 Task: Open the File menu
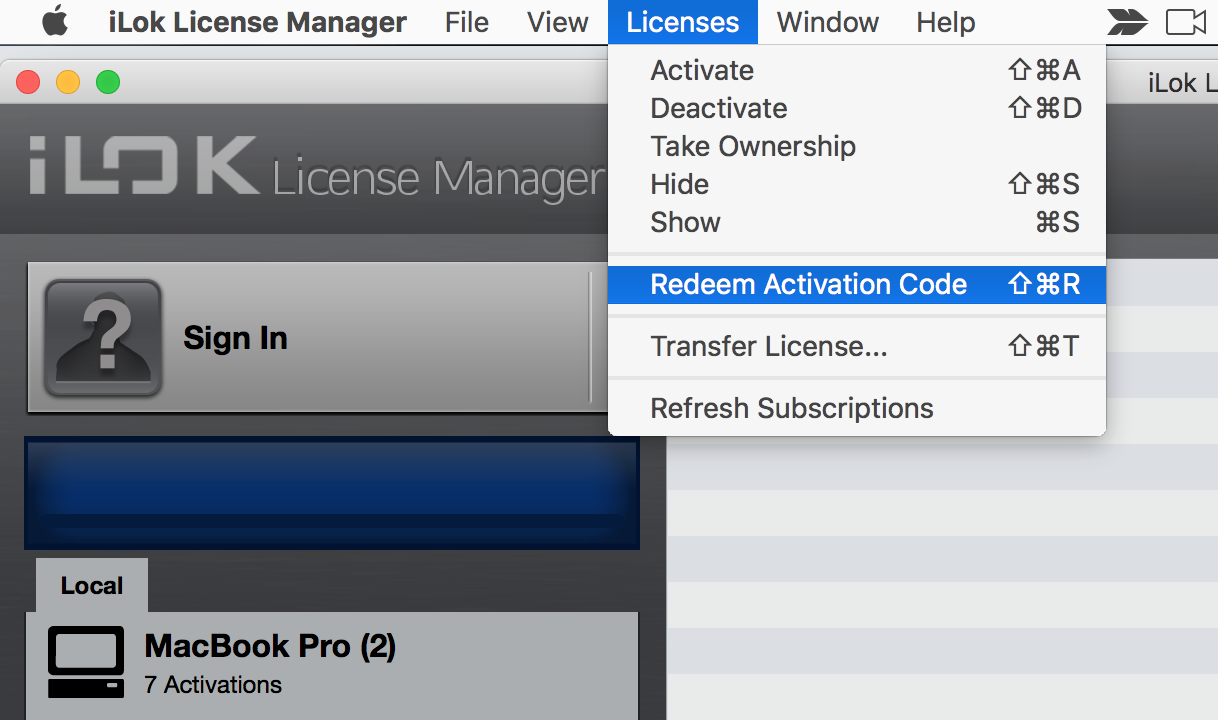click(467, 22)
